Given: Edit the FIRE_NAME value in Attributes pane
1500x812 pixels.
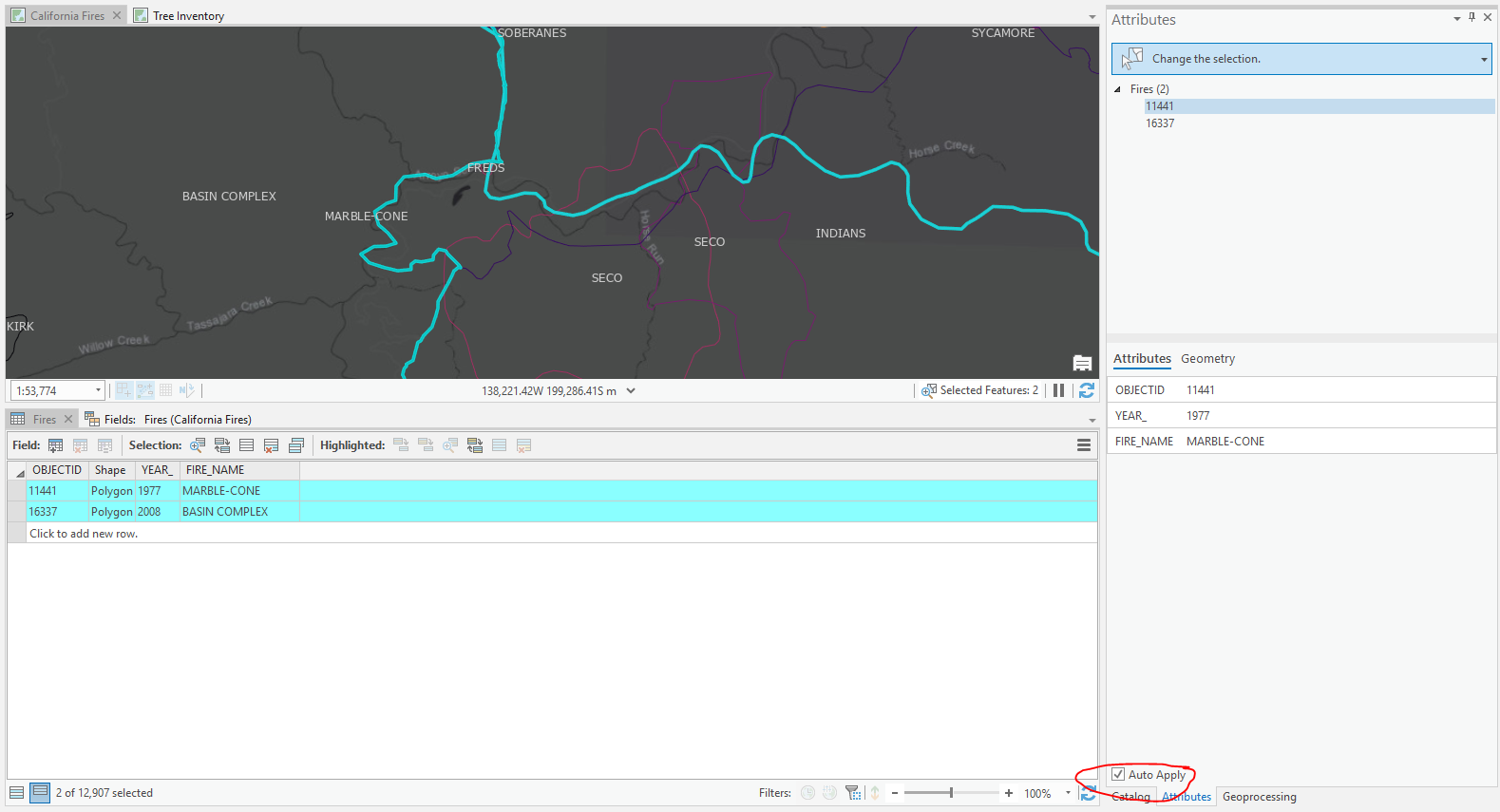Looking at the screenshot, I should (1338, 442).
